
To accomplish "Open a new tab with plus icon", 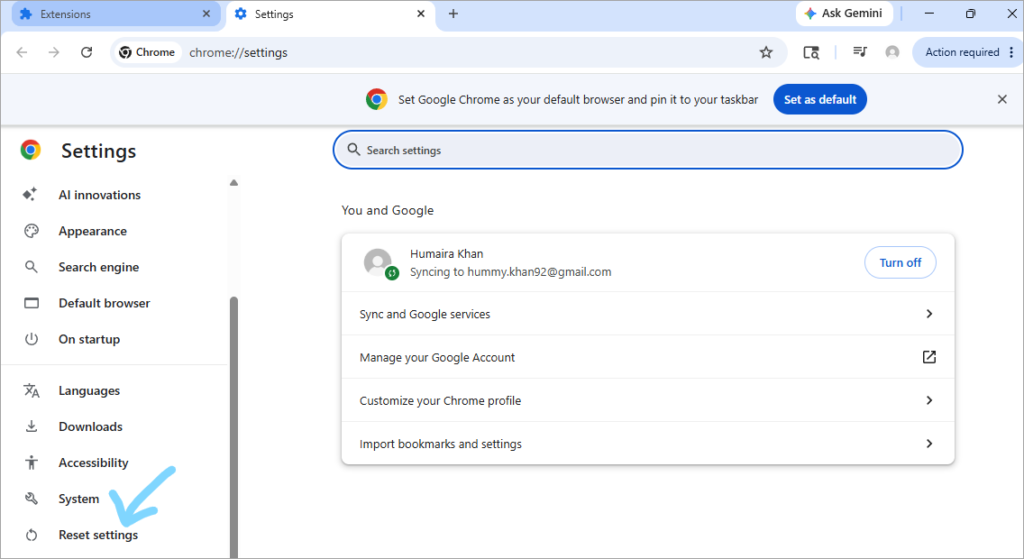I will (x=453, y=14).
